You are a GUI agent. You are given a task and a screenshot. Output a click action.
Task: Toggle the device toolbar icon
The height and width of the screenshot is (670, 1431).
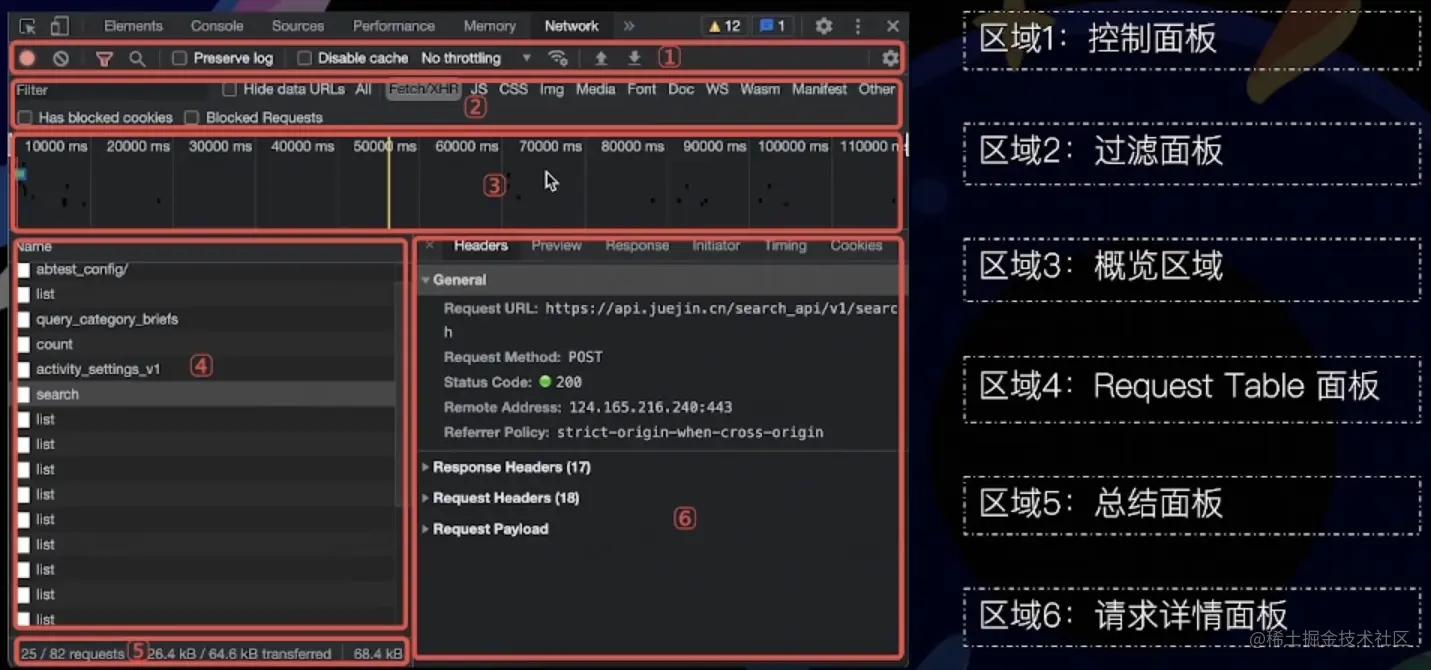[59, 26]
